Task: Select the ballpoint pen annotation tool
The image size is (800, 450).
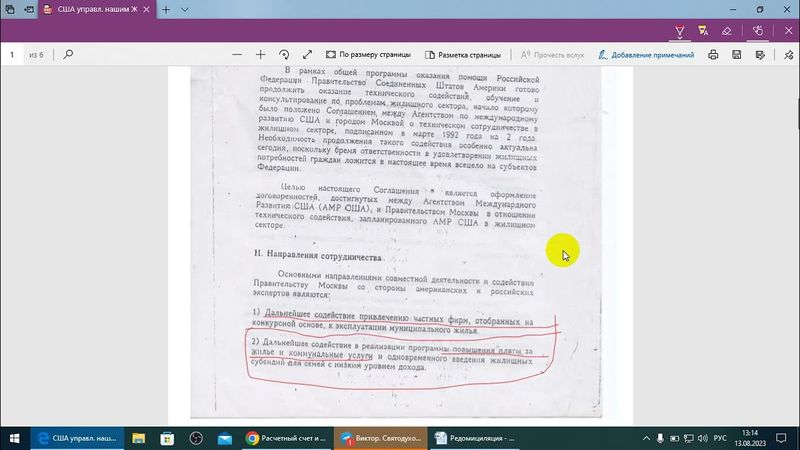Action: coord(680,31)
